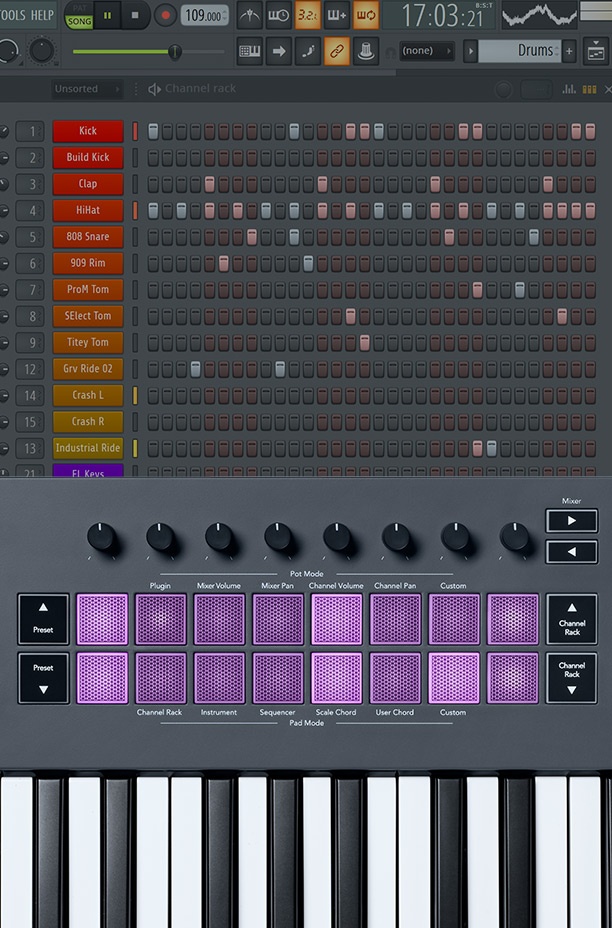
Task: Click the stop button
Action: click(x=135, y=15)
